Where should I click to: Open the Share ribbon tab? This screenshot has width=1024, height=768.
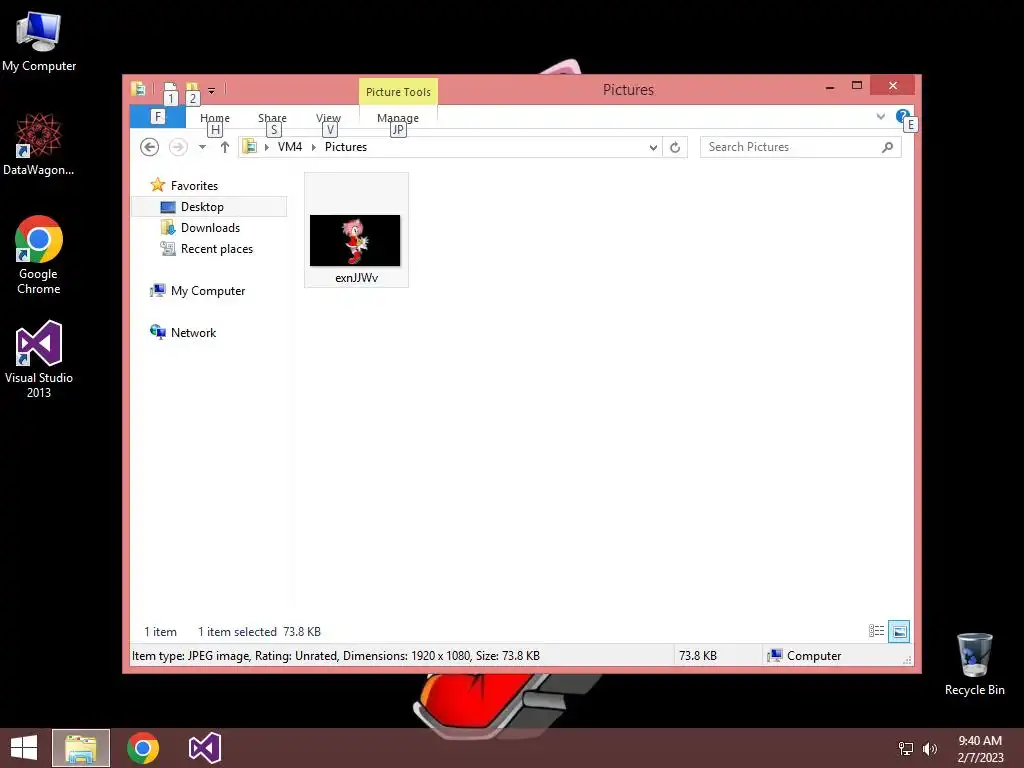coord(272,118)
